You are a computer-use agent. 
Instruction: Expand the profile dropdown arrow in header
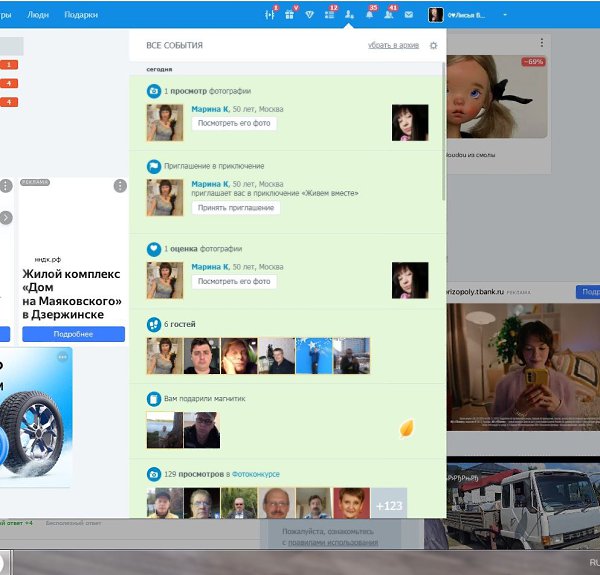point(504,15)
